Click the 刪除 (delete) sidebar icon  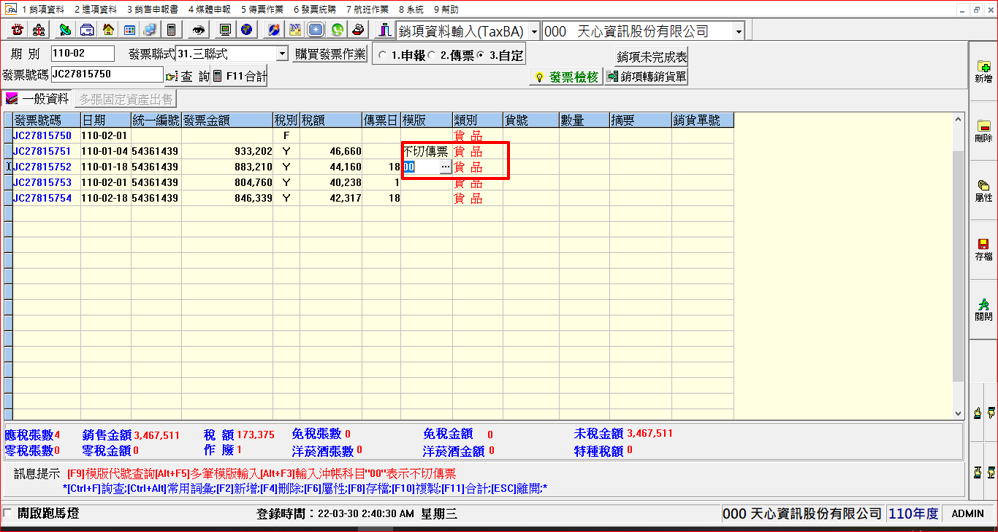(983, 132)
